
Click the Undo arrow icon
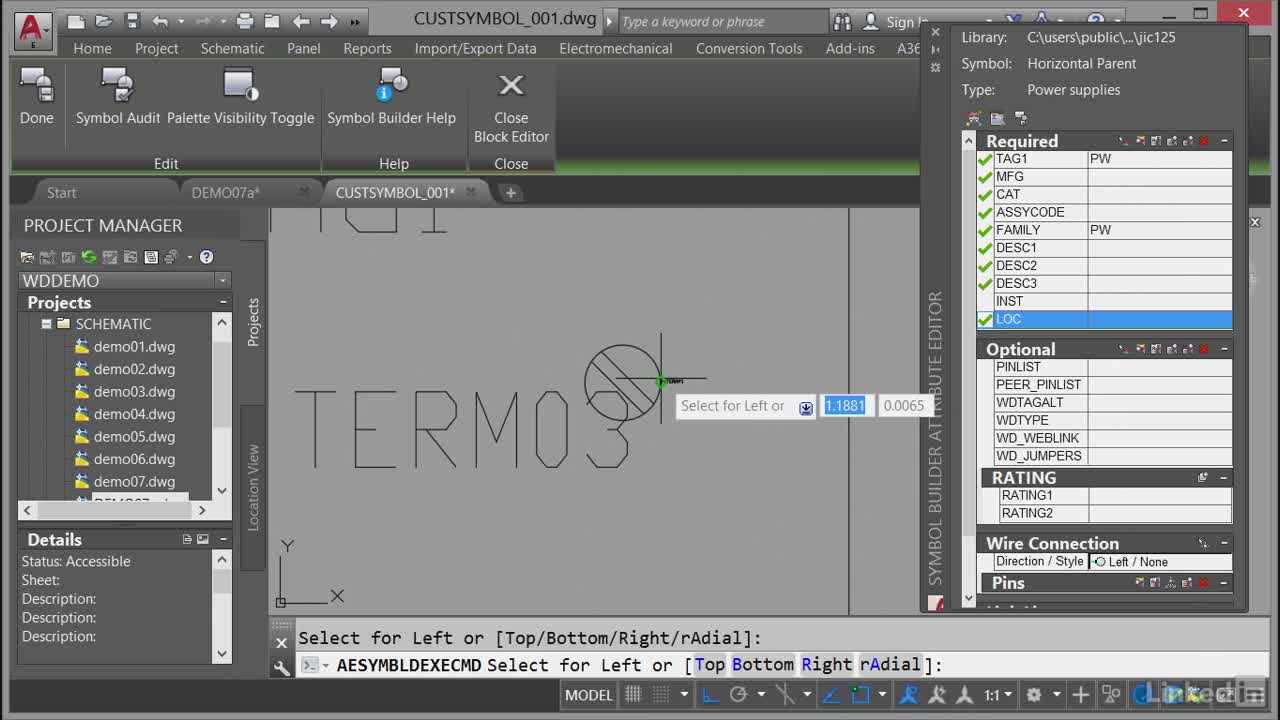(x=160, y=21)
